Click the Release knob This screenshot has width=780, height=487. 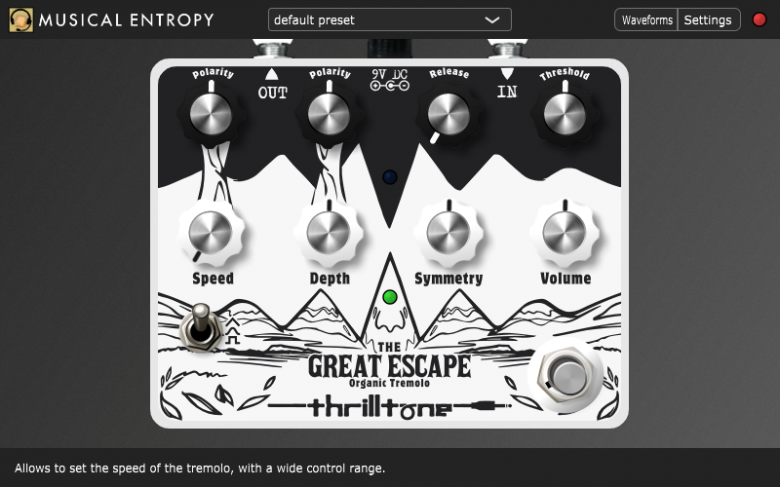click(449, 113)
